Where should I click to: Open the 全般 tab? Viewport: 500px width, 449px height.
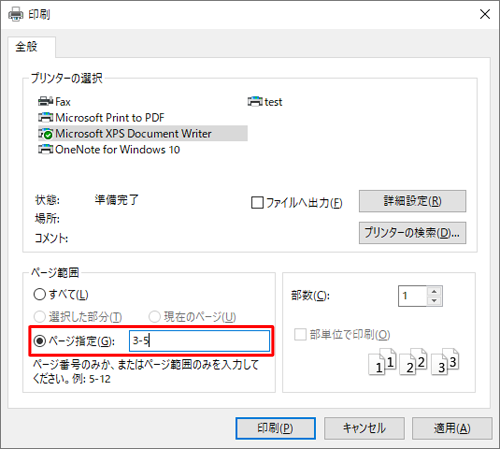pyautogui.click(x=31, y=47)
